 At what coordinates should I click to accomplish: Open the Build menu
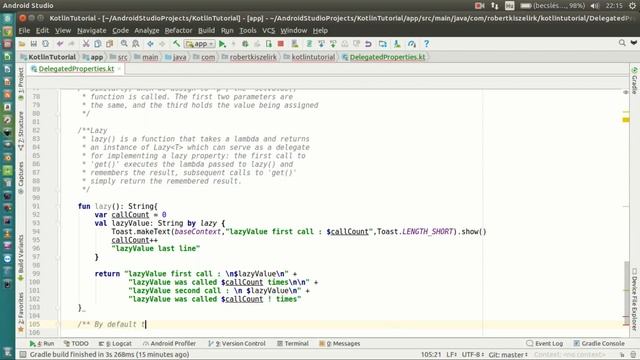tap(206, 31)
